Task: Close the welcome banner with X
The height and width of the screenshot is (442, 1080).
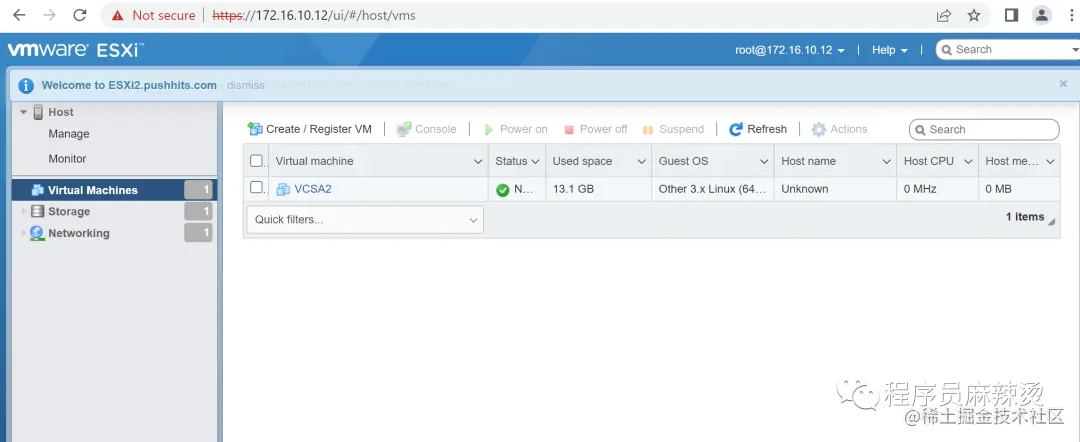Action: 1063,83
